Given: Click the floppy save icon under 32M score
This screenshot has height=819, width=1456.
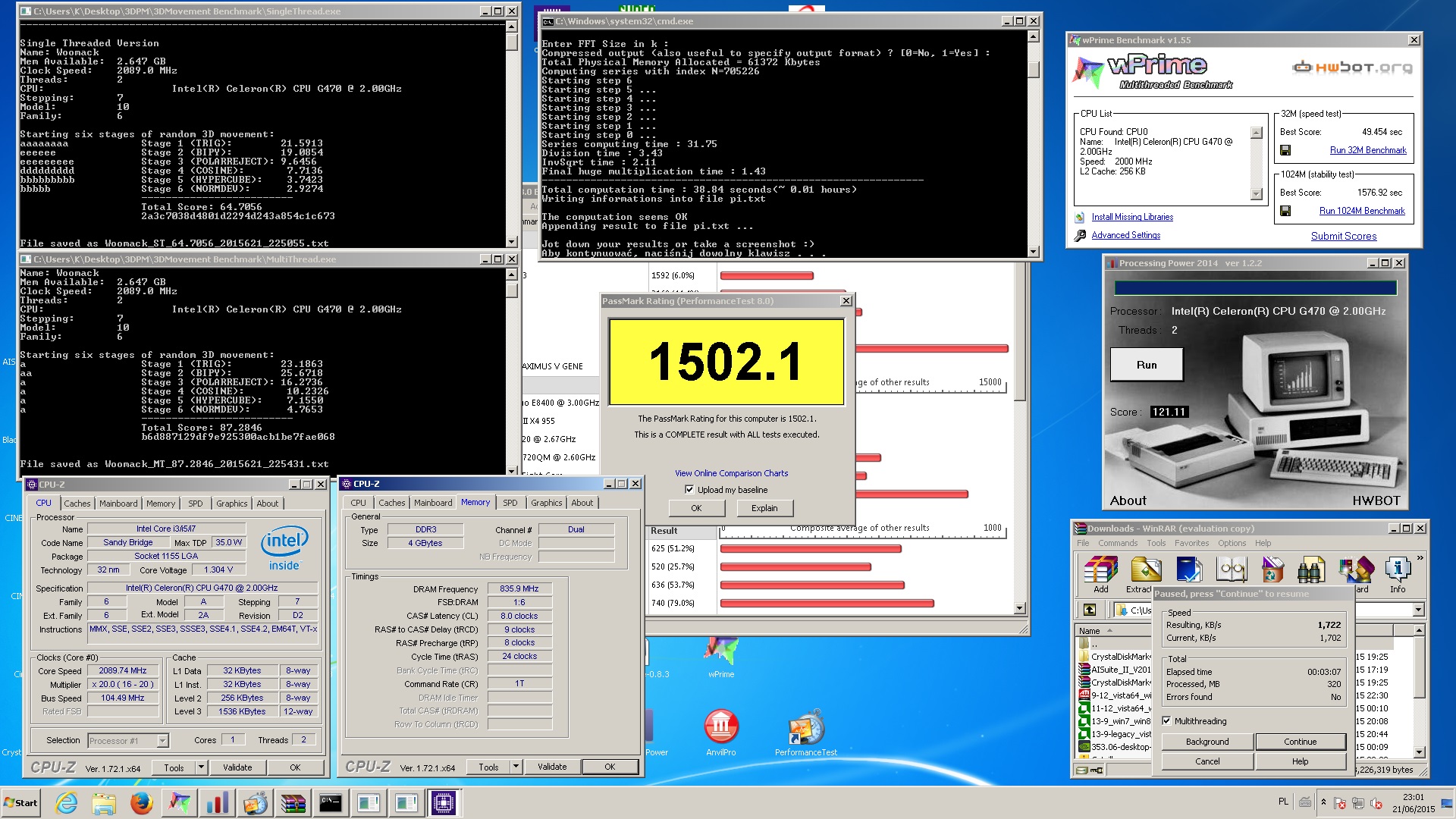Looking at the screenshot, I should click(1285, 150).
